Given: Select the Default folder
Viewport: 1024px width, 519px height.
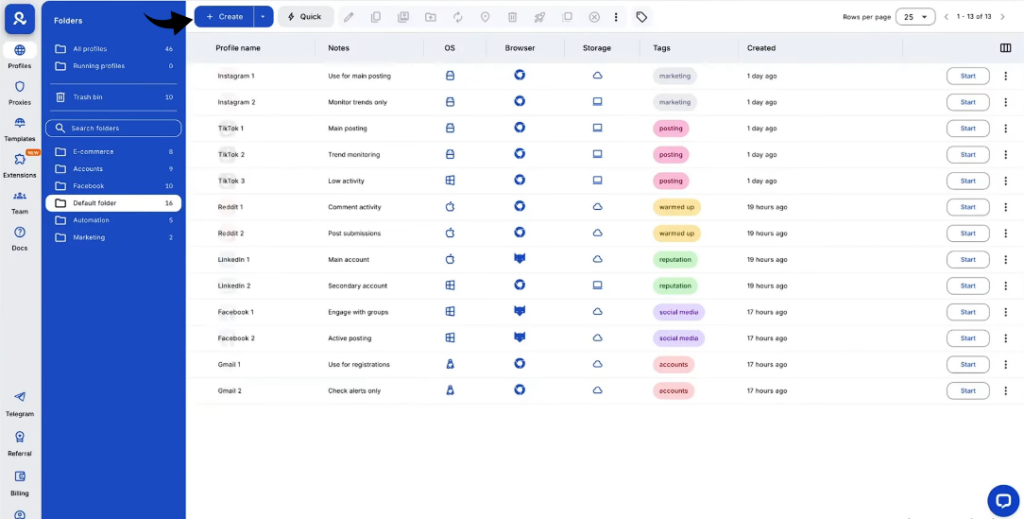Looking at the screenshot, I should pyautogui.click(x=114, y=203).
